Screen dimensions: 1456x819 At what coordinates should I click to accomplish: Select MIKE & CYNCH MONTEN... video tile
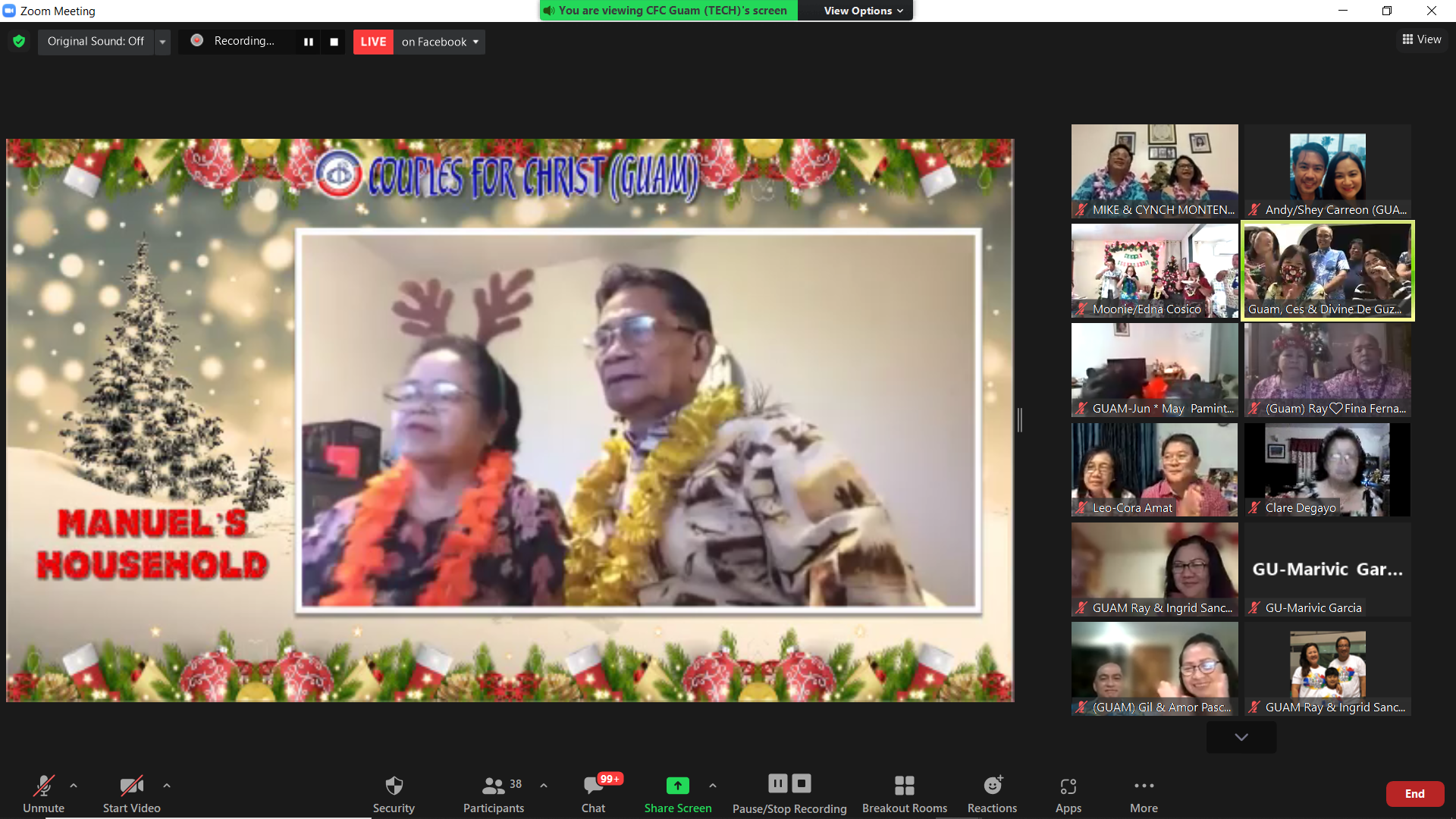[x=1154, y=171]
